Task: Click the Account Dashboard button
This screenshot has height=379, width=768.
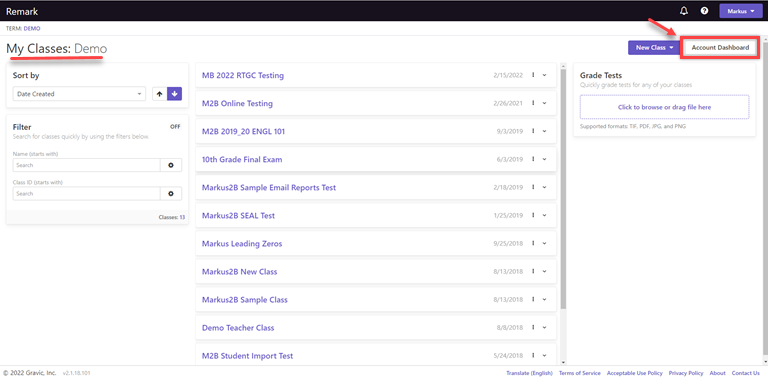Action: [720, 47]
